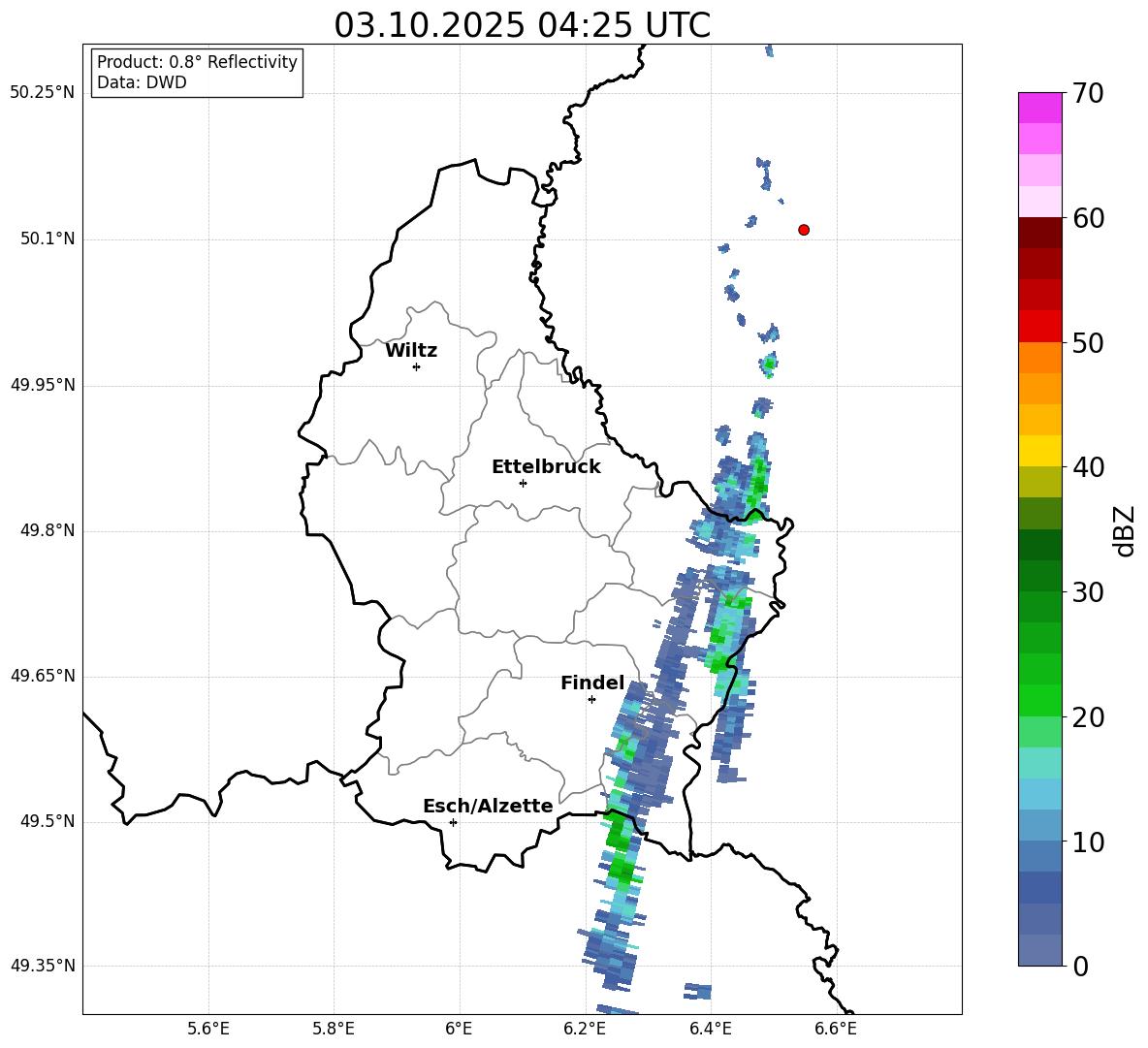1148x1048 pixels.
Task: Click the bright green colorbar segment above 20
Action: [1039, 700]
